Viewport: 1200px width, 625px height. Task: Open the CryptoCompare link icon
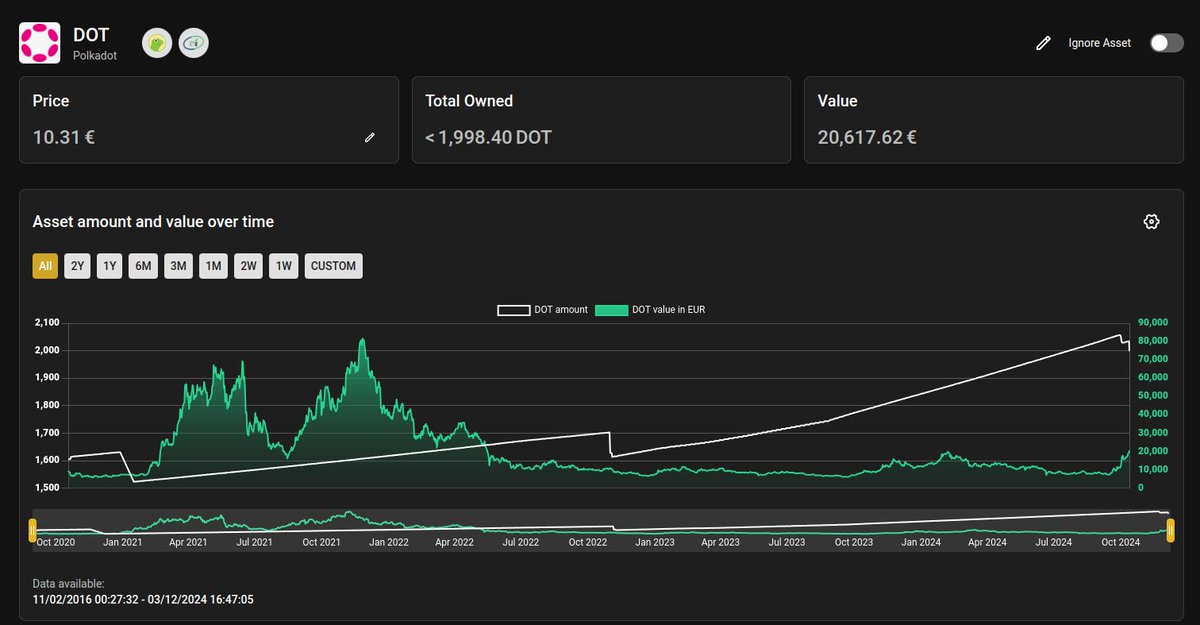tap(194, 43)
